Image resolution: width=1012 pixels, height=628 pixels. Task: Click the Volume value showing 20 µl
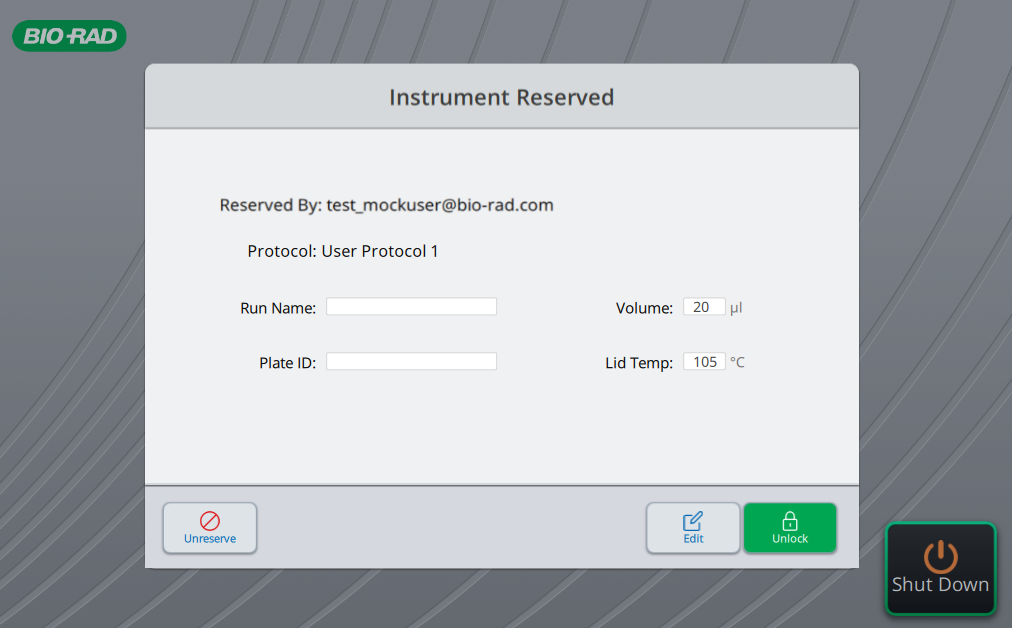pyautogui.click(x=704, y=306)
